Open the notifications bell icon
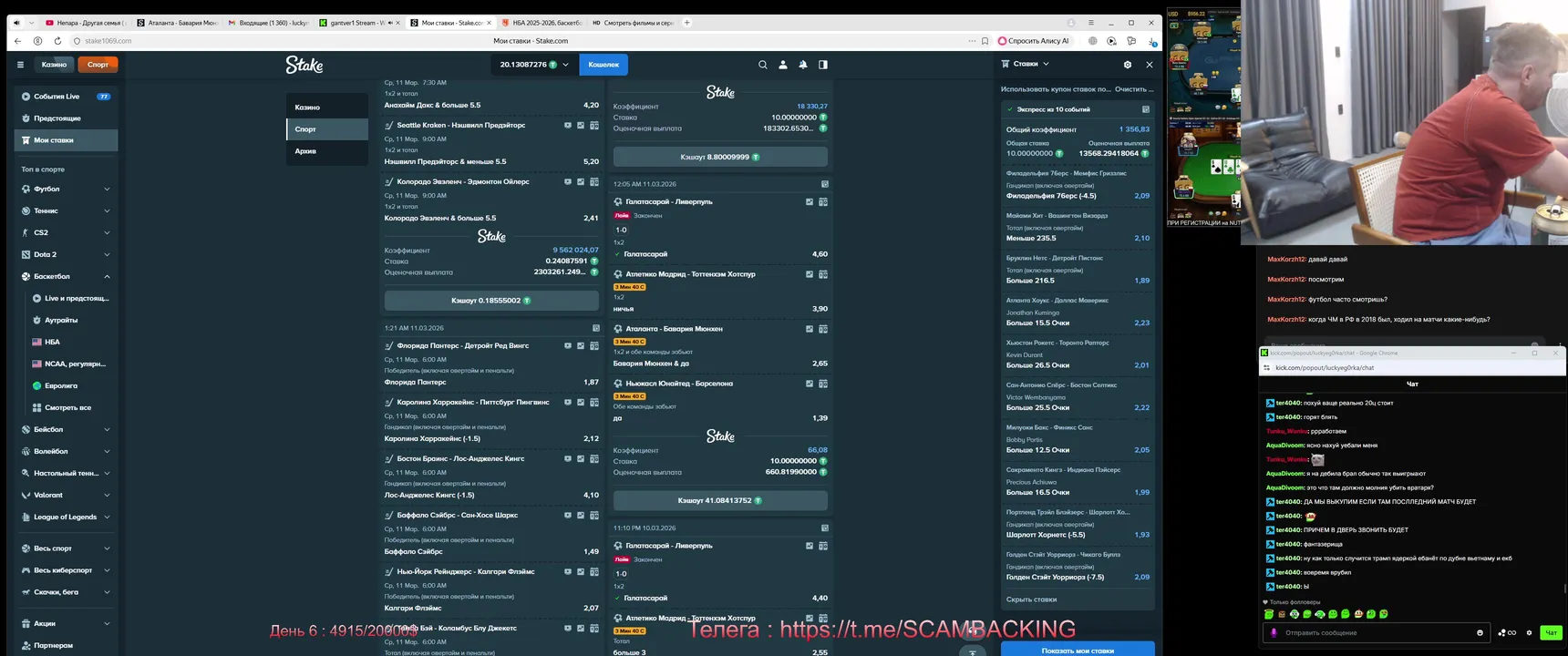1568x656 pixels. (803, 65)
